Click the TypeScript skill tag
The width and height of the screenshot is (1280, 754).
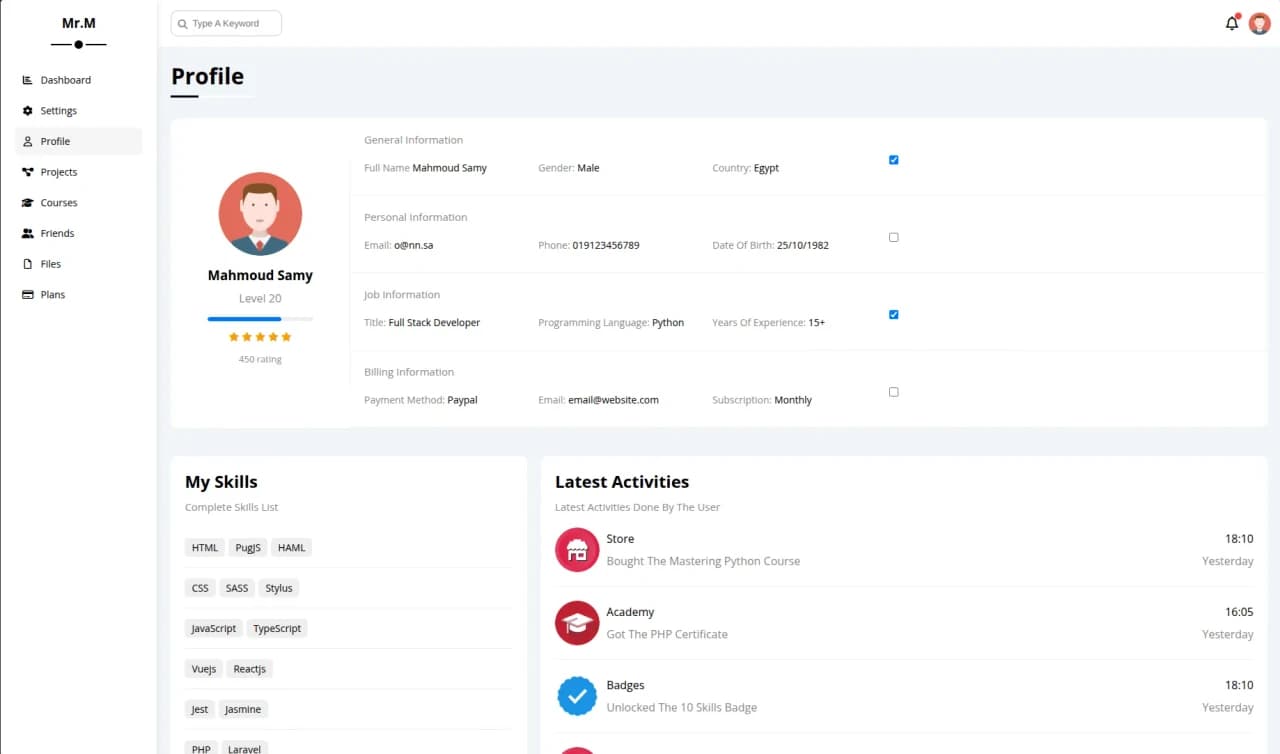pos(277,629)
